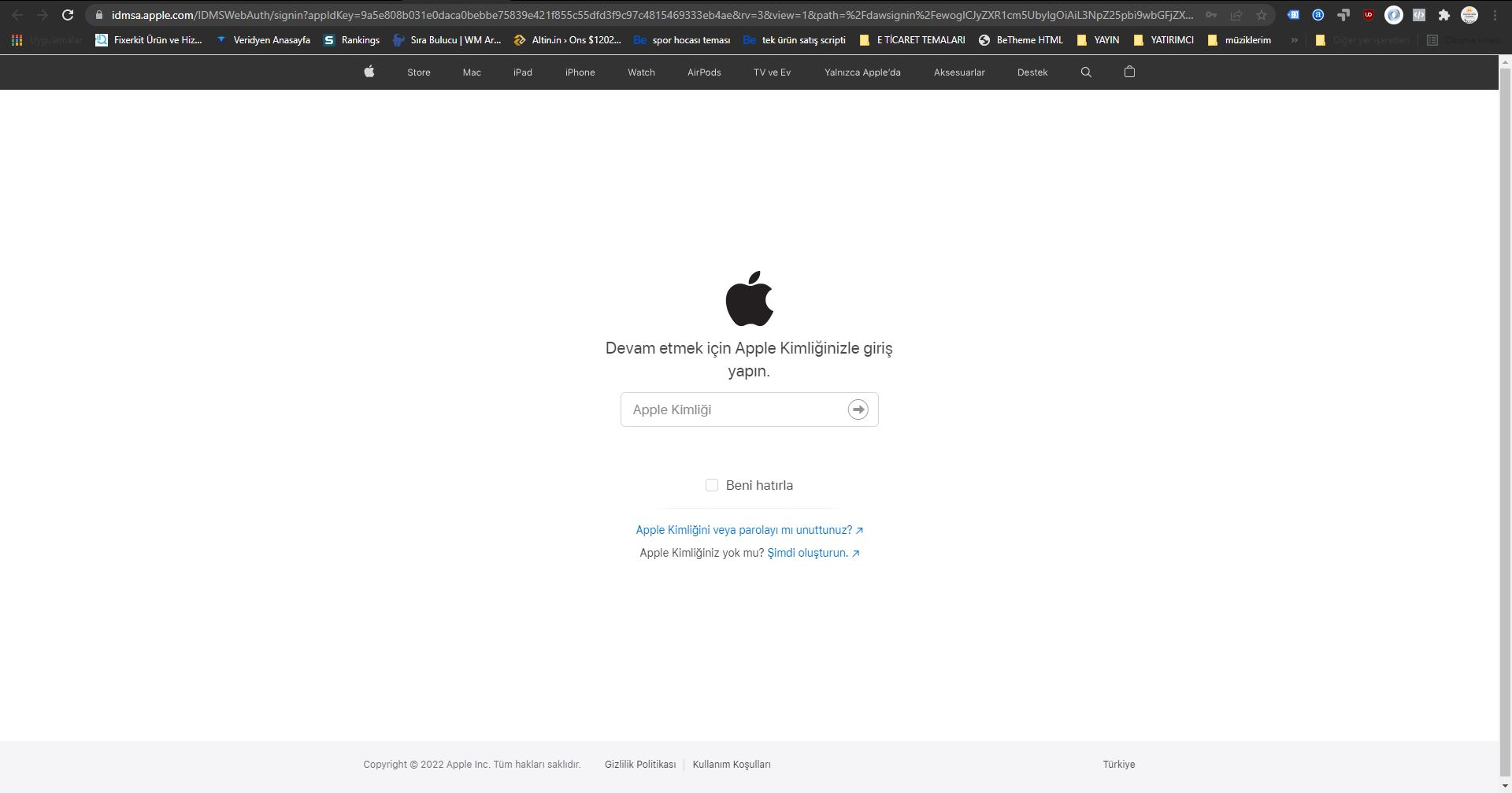Viewport: 1512px width, 793px height.
Task: Open the blue tag extension icon
Action: [x=1293, y=15]
